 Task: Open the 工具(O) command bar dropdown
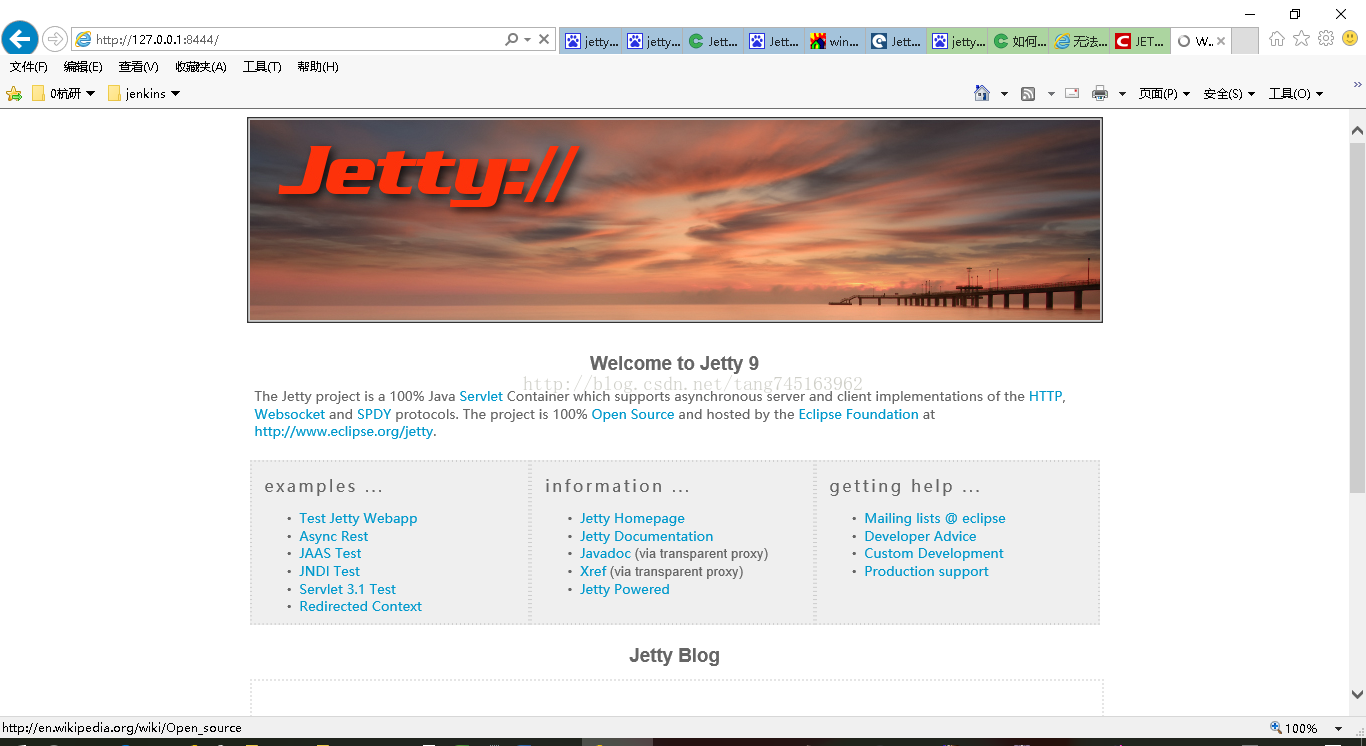[1296, 93]
